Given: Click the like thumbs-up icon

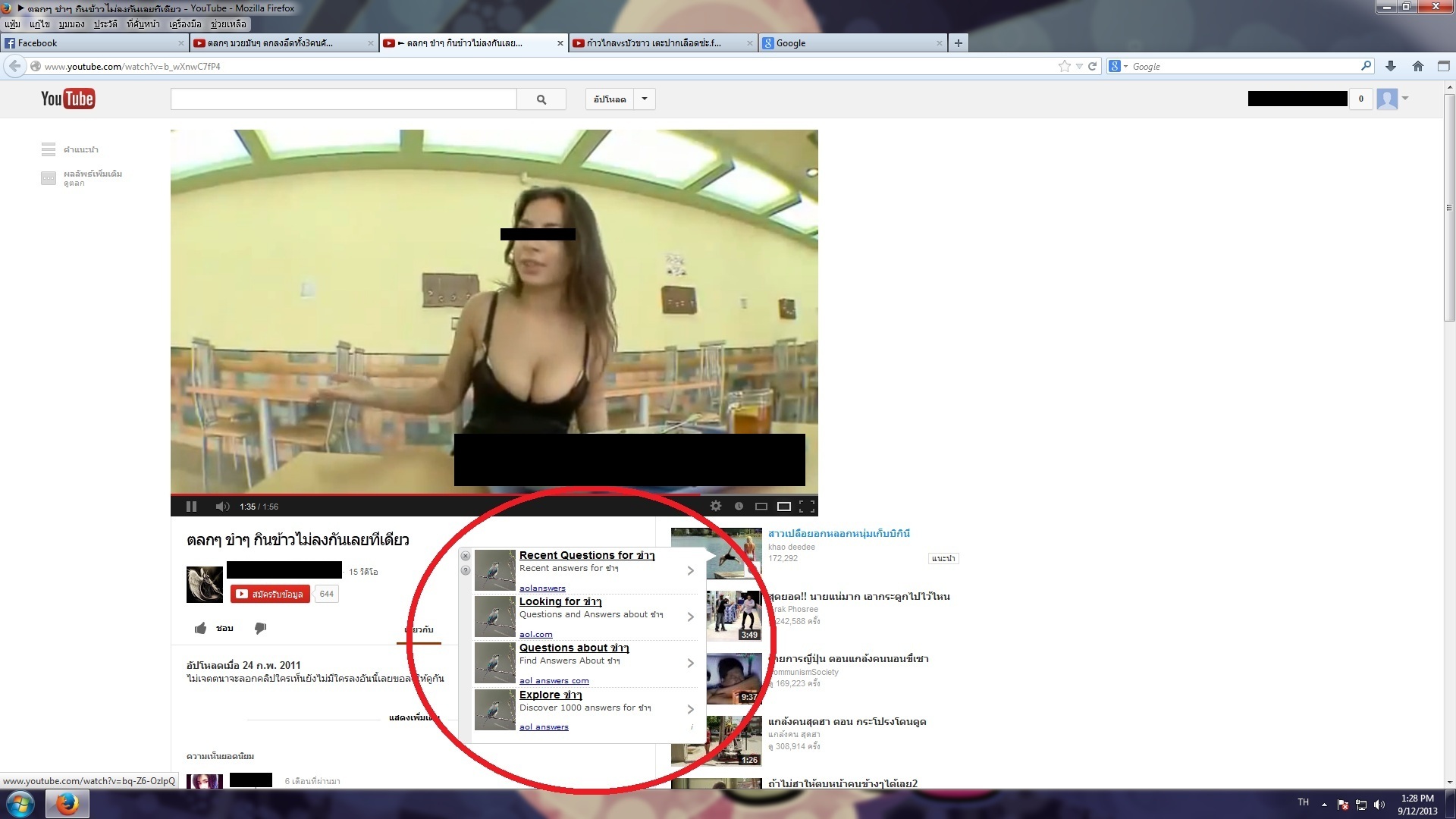Looking at the screenshot, I should tap(201, 628).
